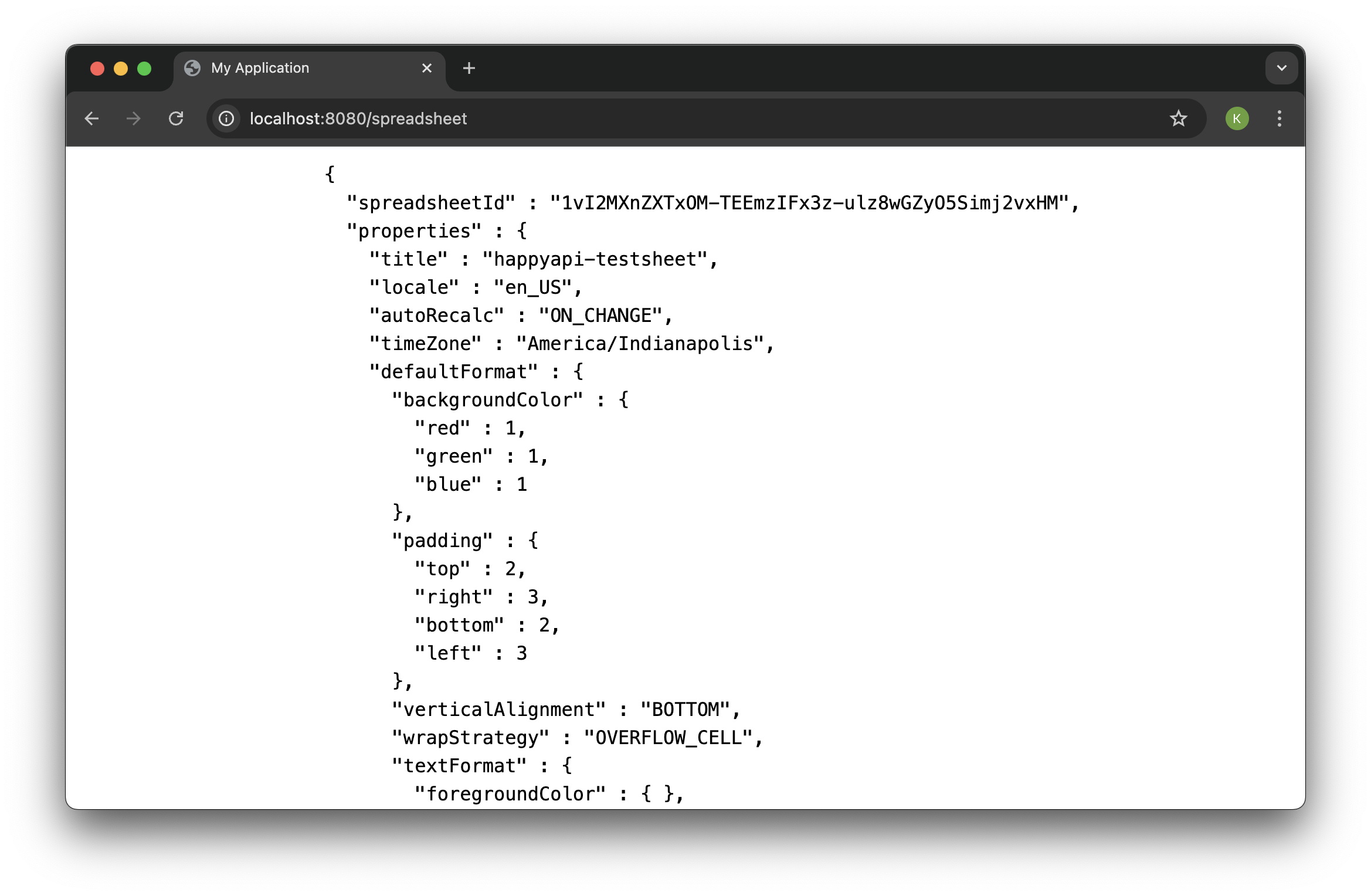Click the "spreadsheetId" key
Viewport: 1371px width, 896px height.
(431, 203)
